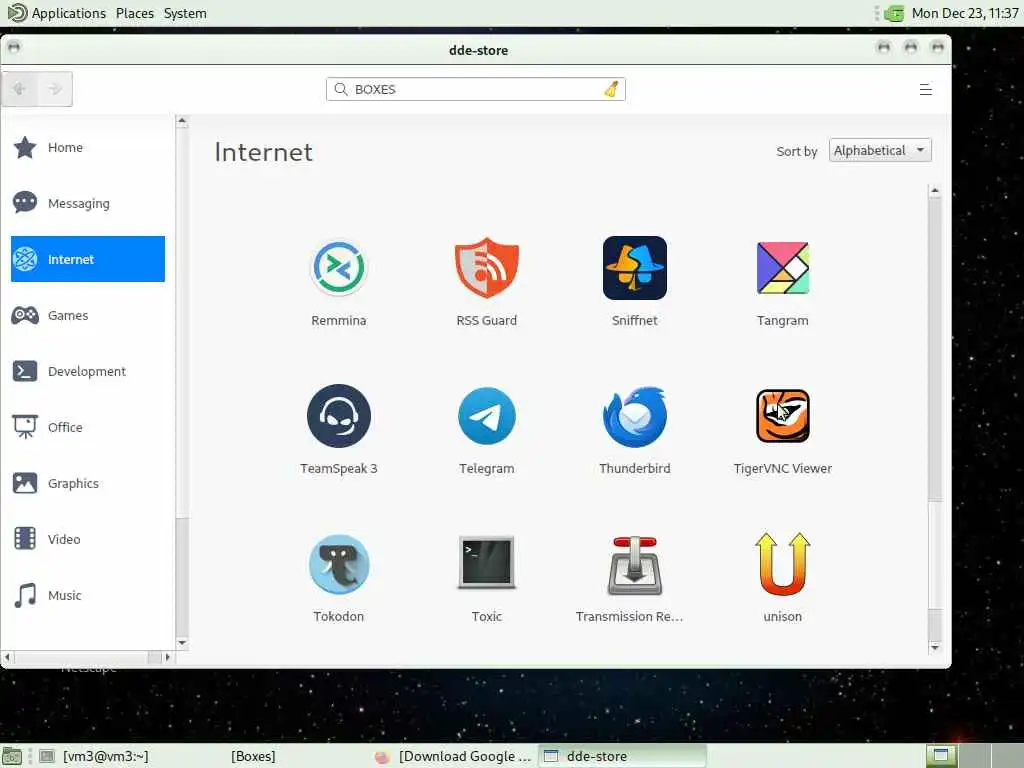Click the sidebar horizontal scroll left arrow
The width and height of the screenshot is (1024, 768).
[x=7, y=657]
